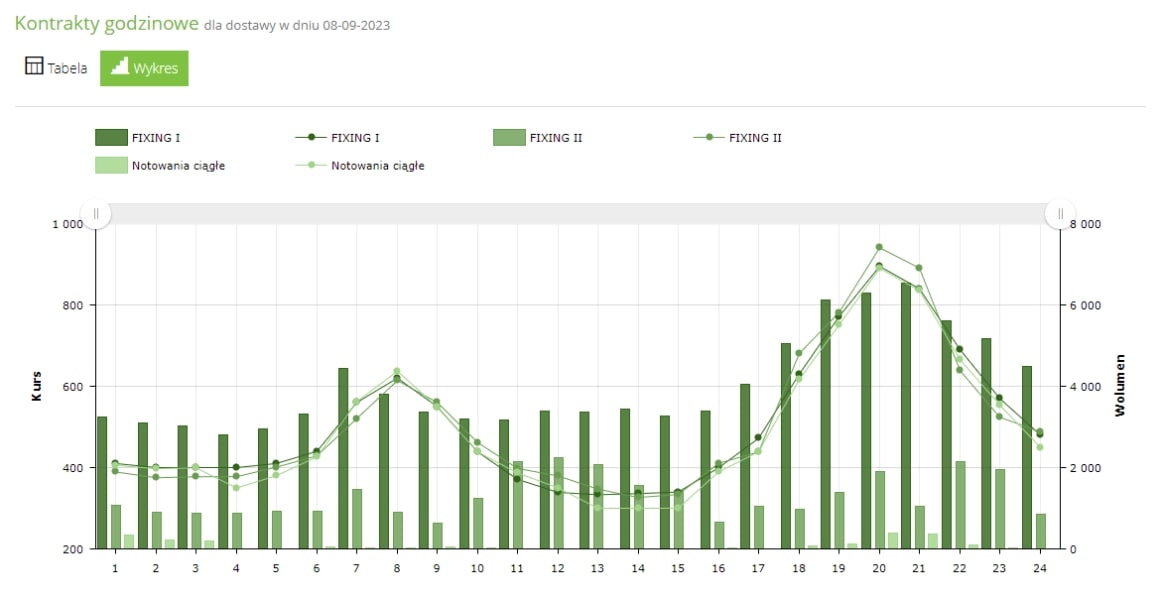1161x598 pixels.
Task: Switch to the Wykres view tab
Action: (x=144, y=68)
